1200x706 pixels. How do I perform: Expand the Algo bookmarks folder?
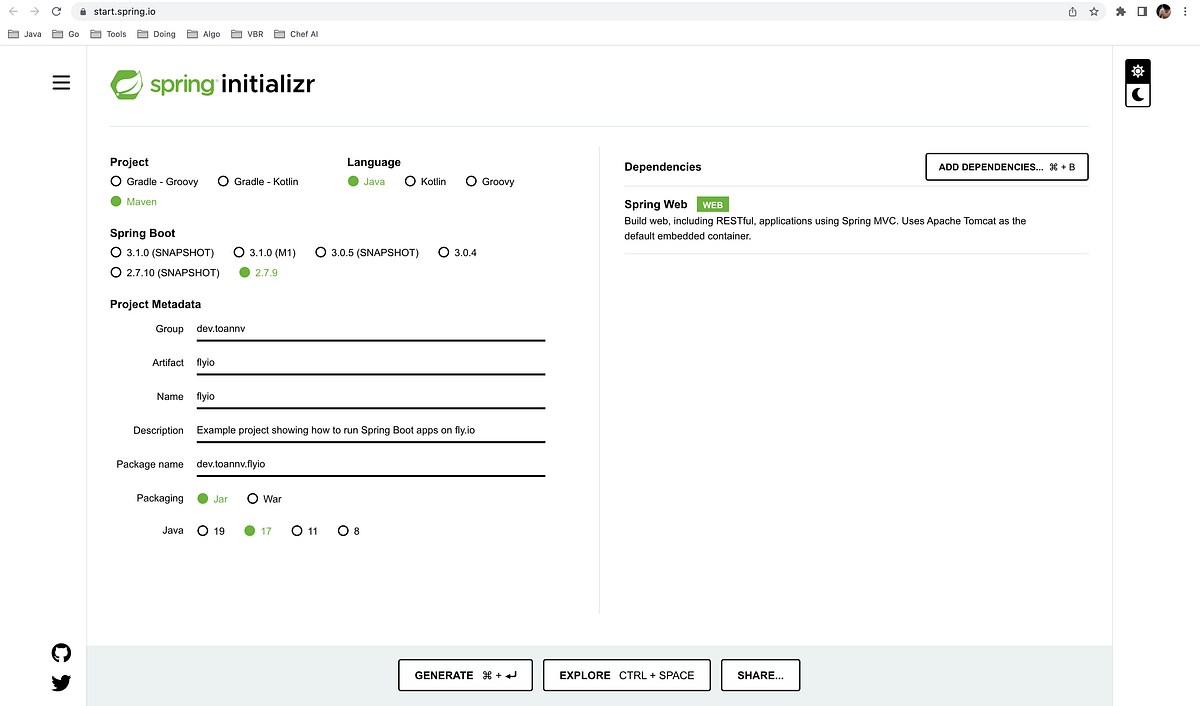click(x=203, y=33)
